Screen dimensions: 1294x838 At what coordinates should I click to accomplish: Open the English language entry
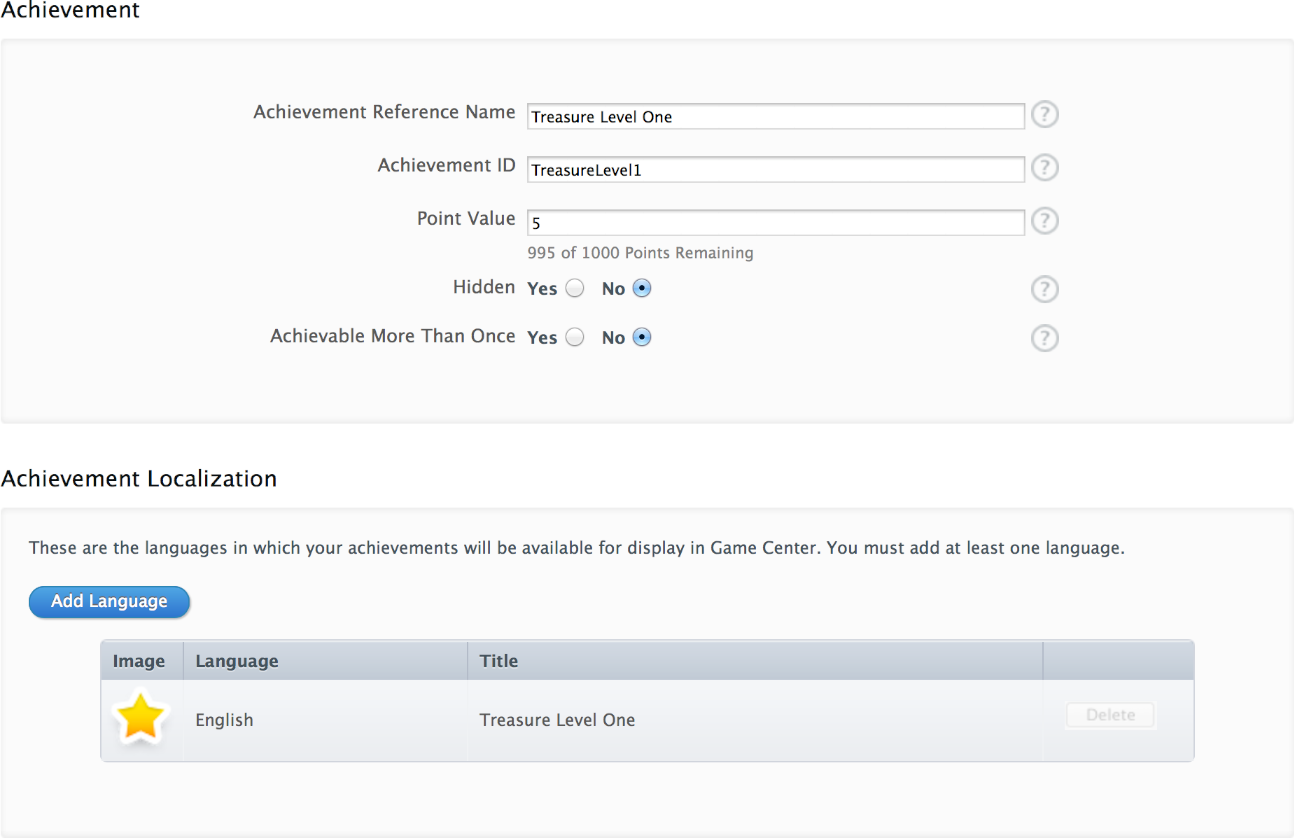224,720
